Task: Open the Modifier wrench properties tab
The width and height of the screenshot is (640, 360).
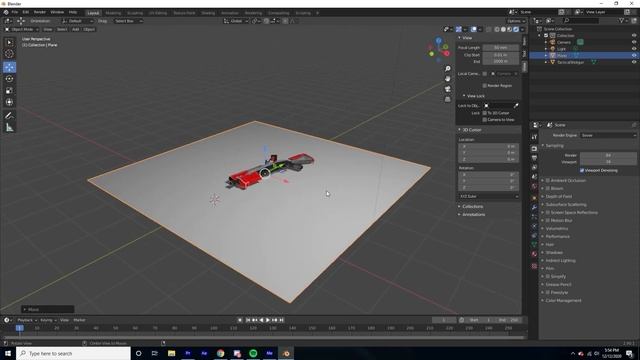Action: pyautogui.click(x=534, y=207)
